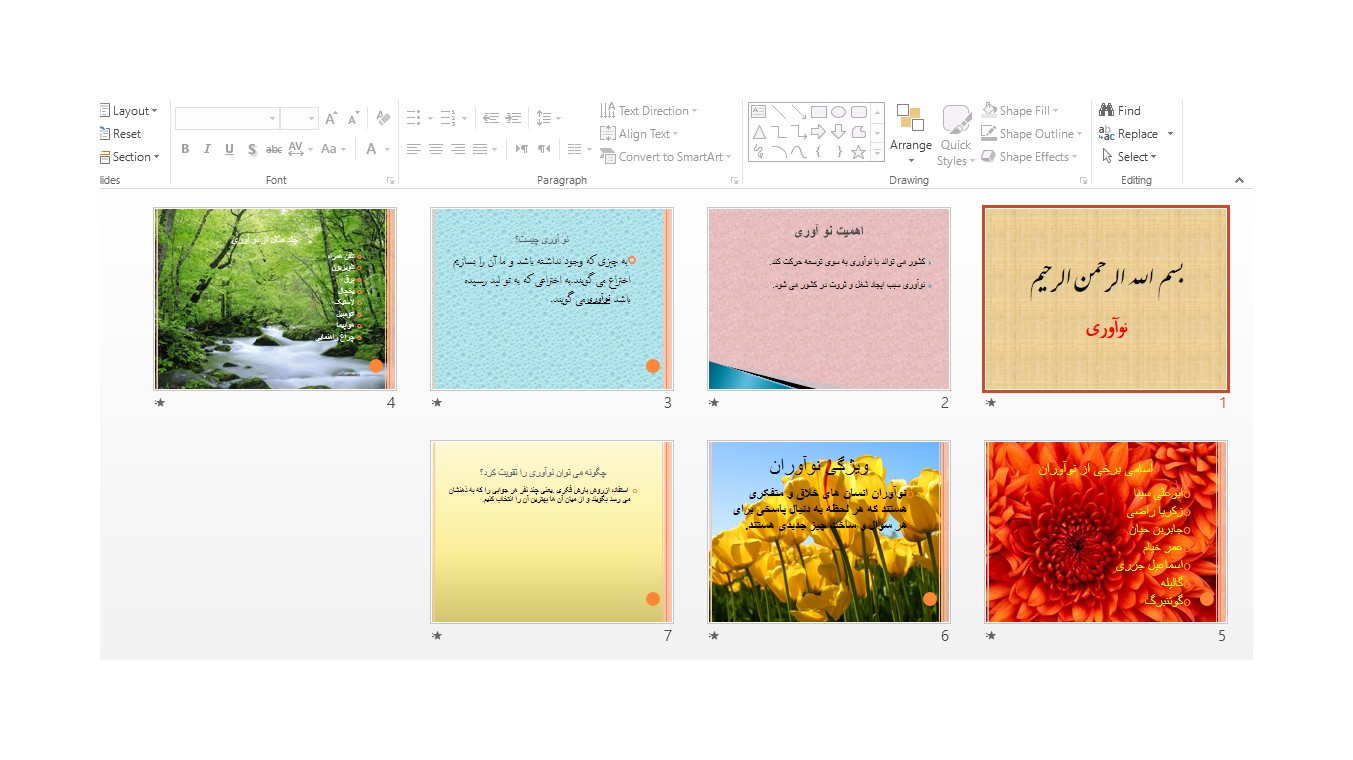Image resolution: width=1353 pixels, height=760 pixels.
Task: Open the Character Spacing AV dropdown
Action: (300, 149)
